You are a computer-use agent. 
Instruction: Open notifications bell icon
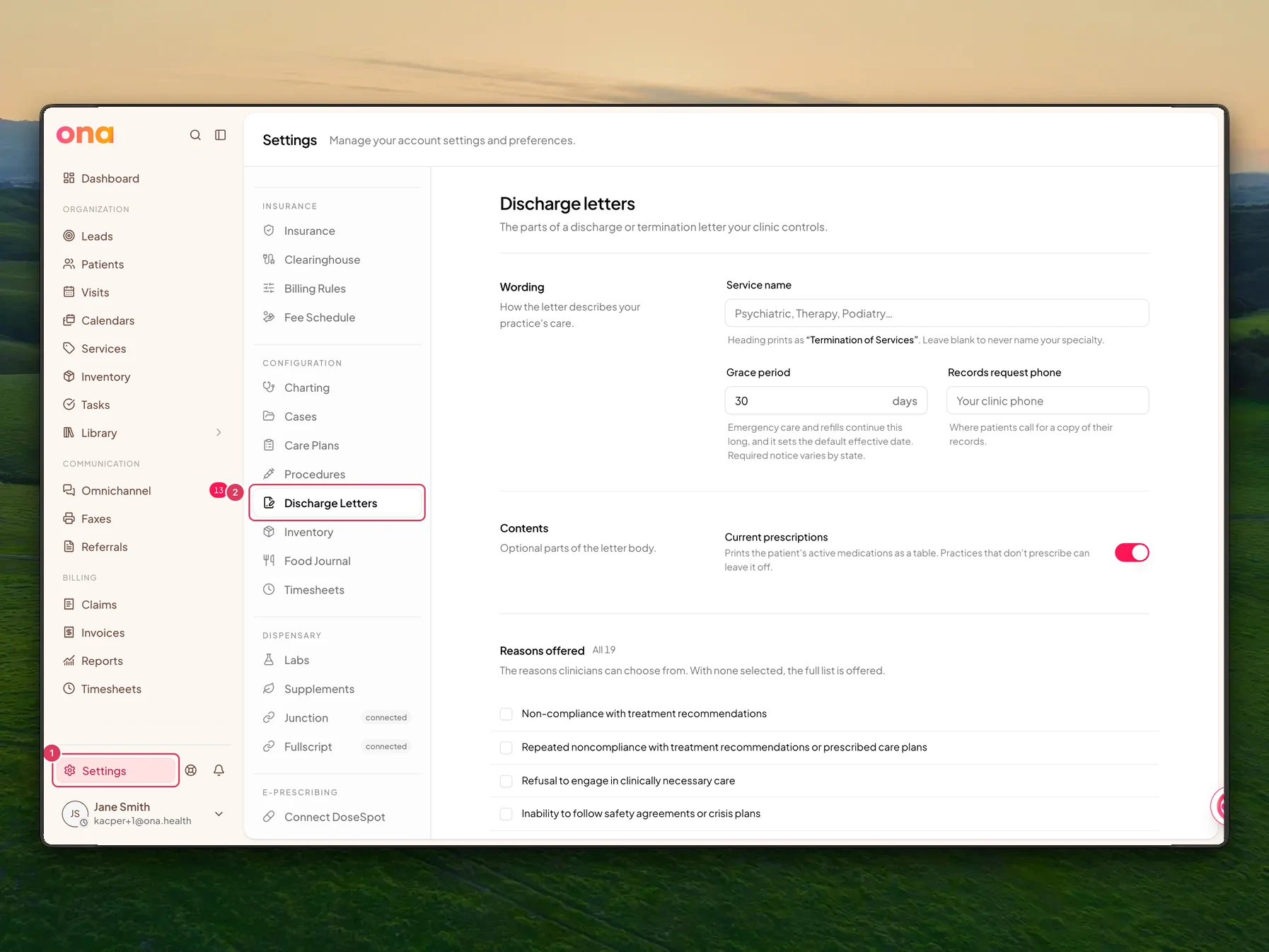tap(219, 770)
